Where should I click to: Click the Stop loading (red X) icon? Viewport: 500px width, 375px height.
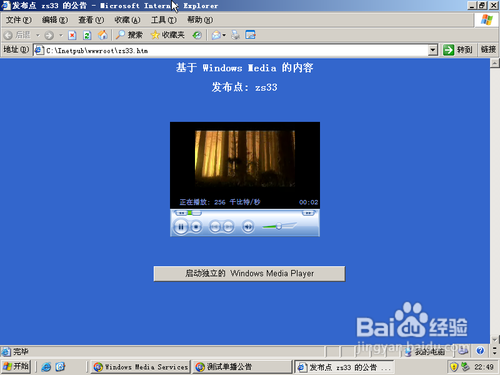pos(72,35)
